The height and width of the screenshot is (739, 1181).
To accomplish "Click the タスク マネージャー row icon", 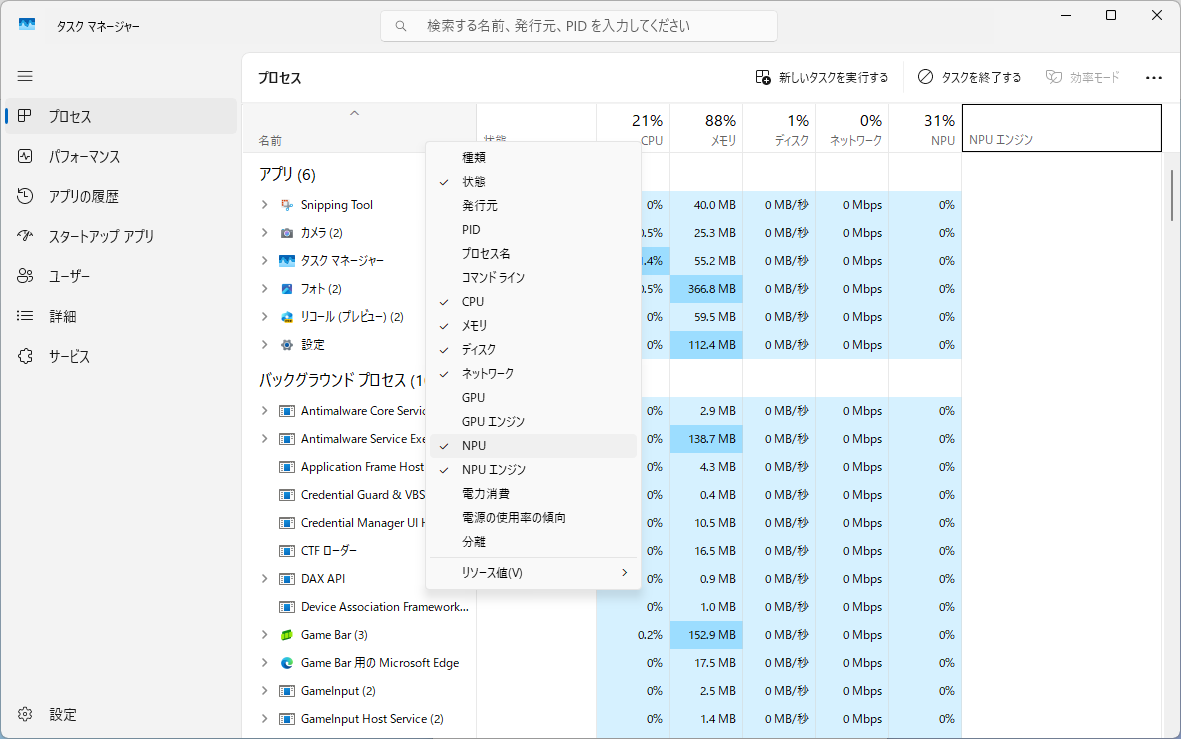I will coord(287,261).
